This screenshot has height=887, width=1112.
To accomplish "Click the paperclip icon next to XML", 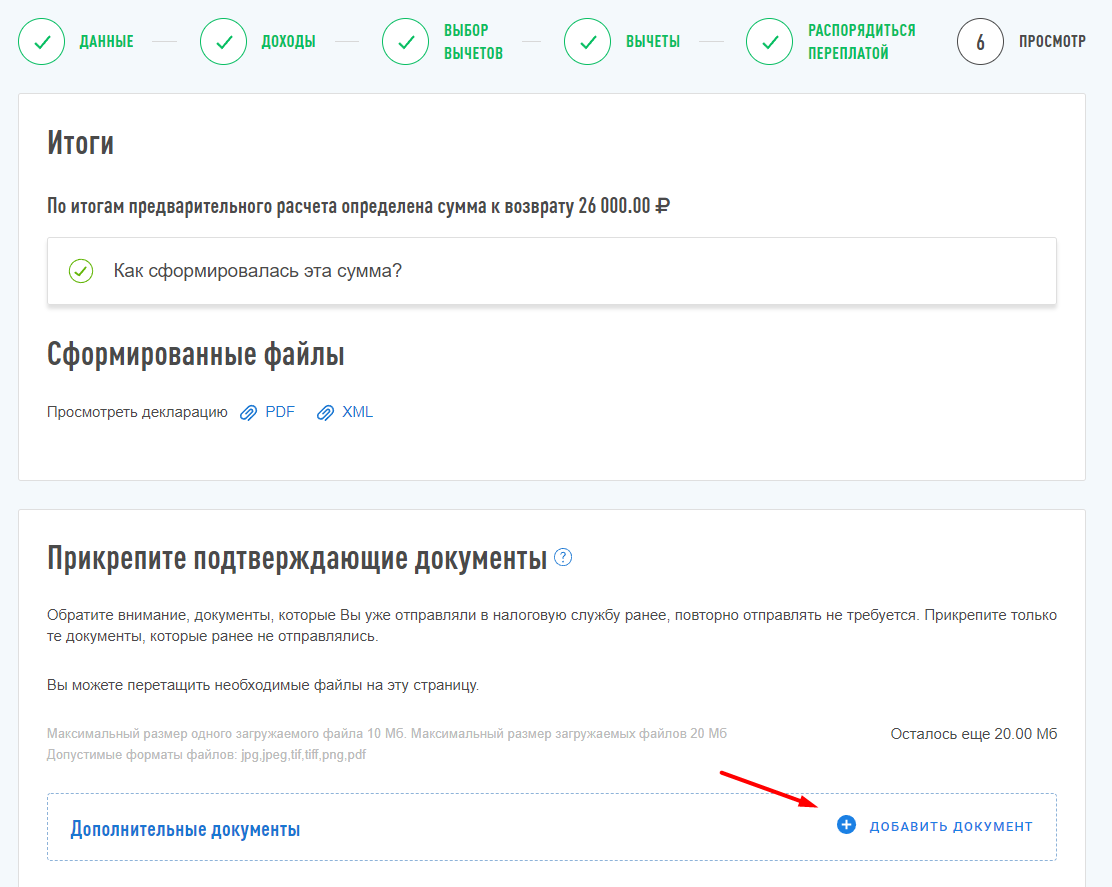I will tap(326, 413).
